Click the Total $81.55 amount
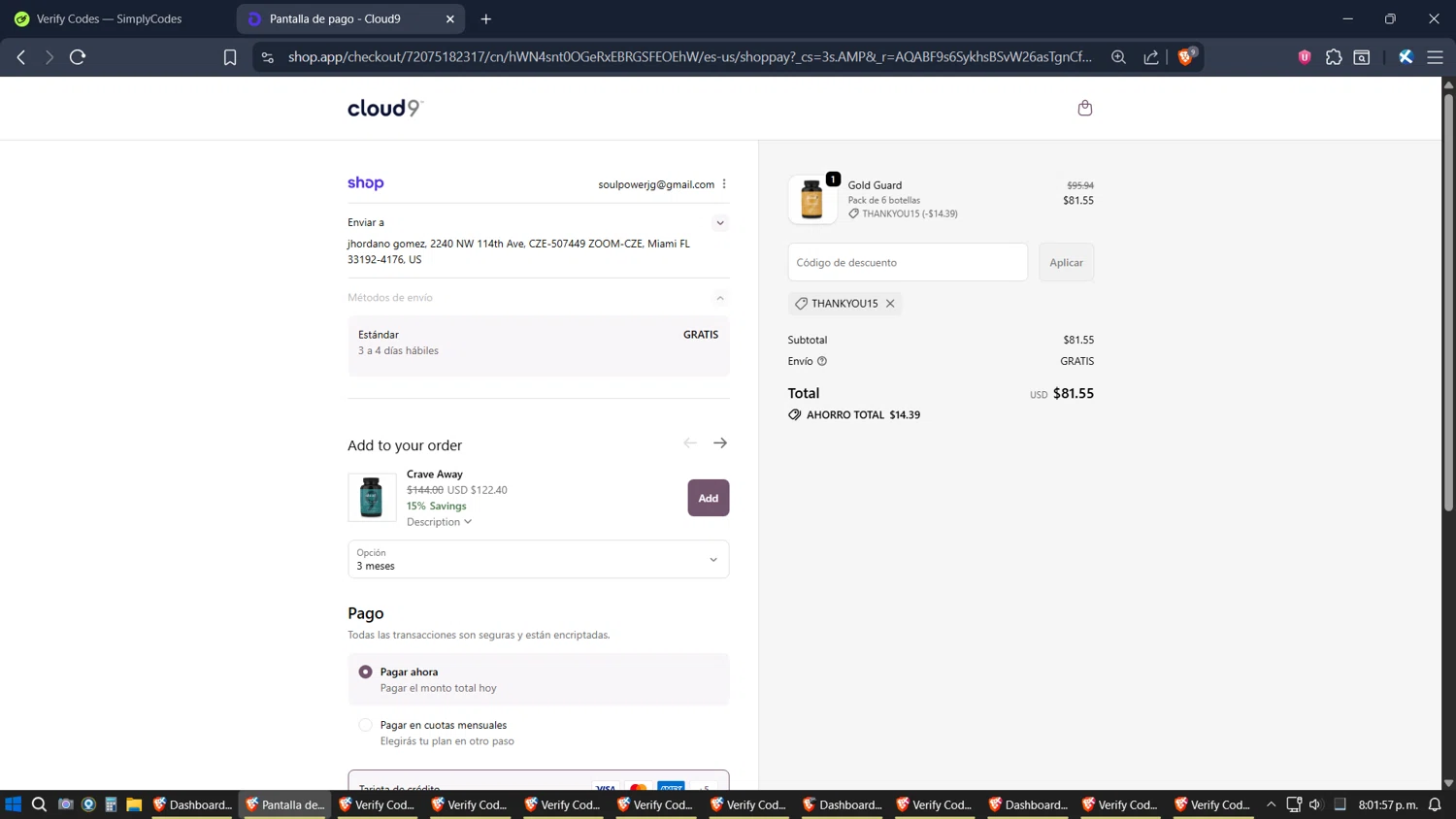 [1074, 394]
